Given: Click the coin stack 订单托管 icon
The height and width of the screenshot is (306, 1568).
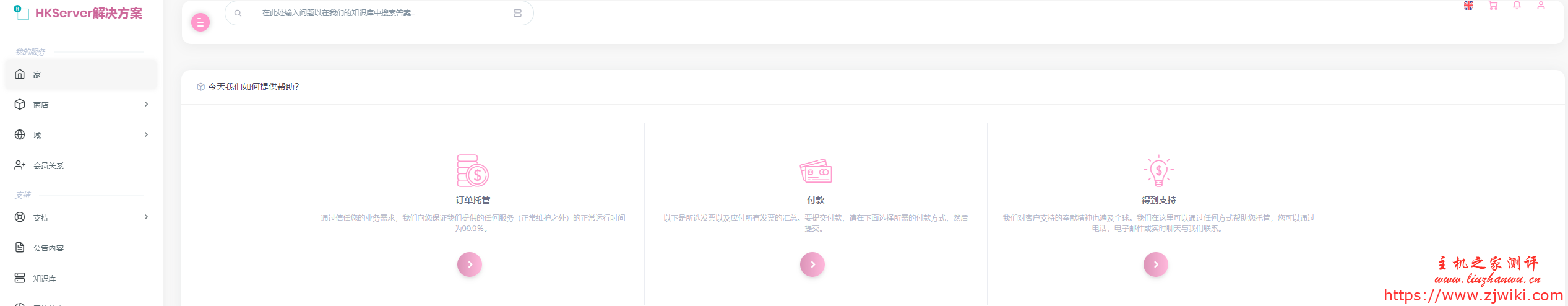Looking at the screenshot, I should coord(473,171).
